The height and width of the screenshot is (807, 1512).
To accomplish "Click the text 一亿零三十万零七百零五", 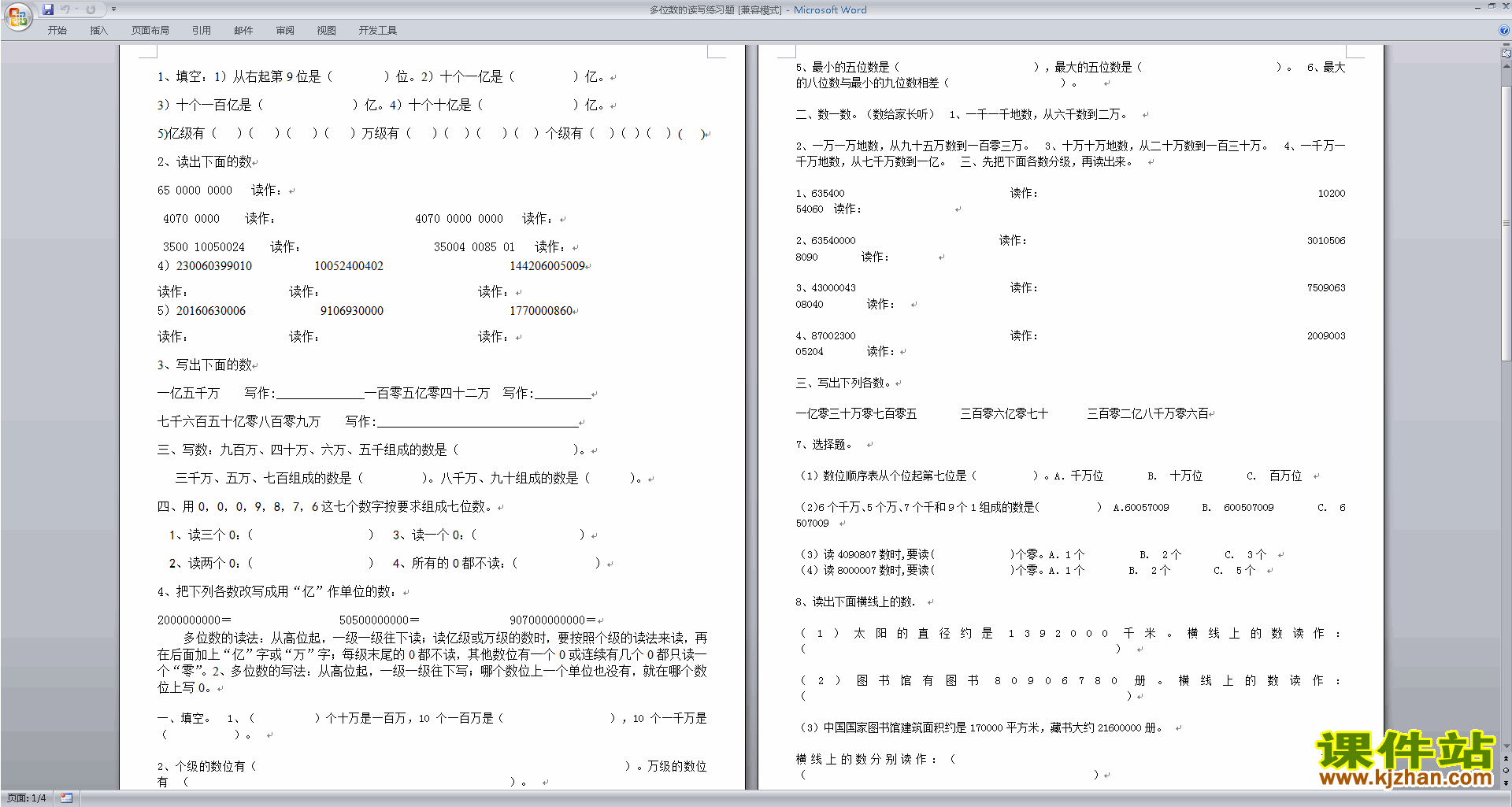I will 856,414.
